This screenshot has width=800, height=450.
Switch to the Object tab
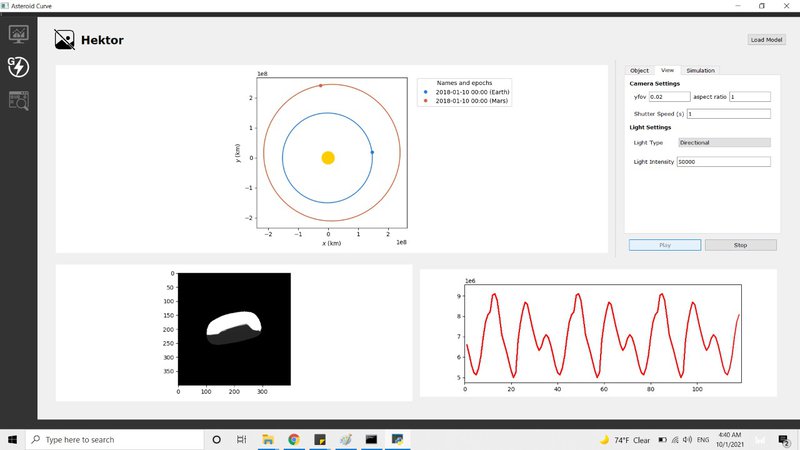point(639,70)
